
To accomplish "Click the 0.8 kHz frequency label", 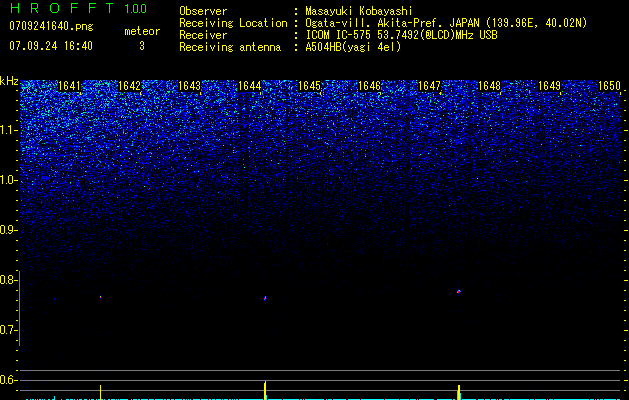I will coord(8,280).
